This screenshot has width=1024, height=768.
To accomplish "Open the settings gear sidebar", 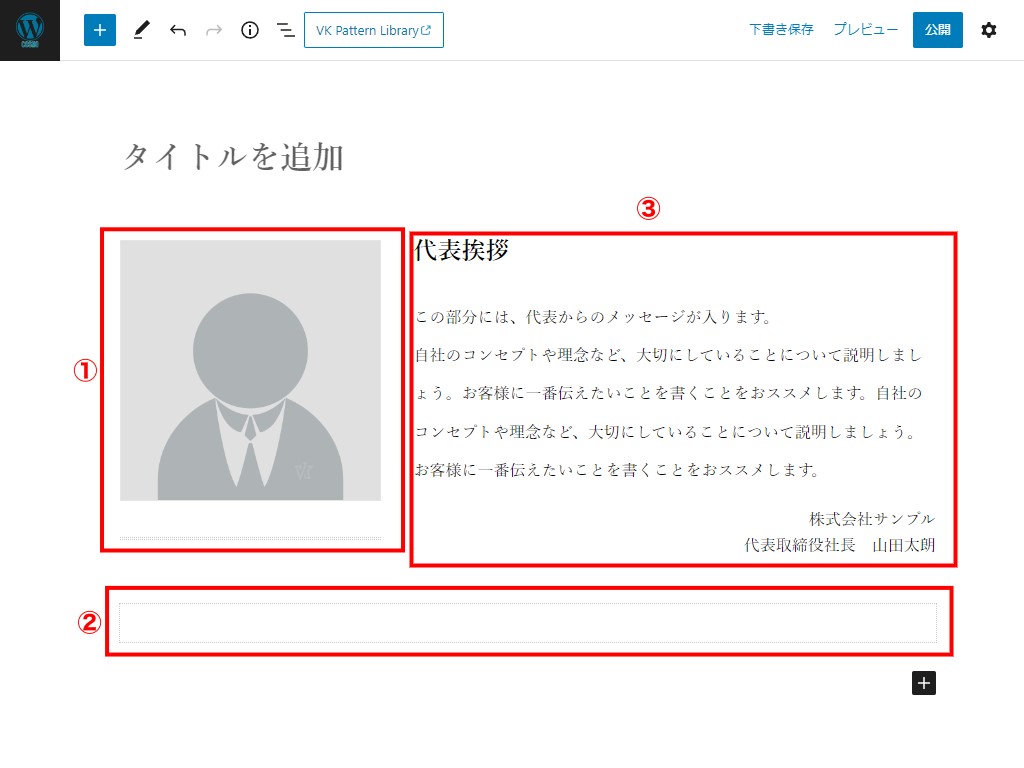I will coord(988,30).
